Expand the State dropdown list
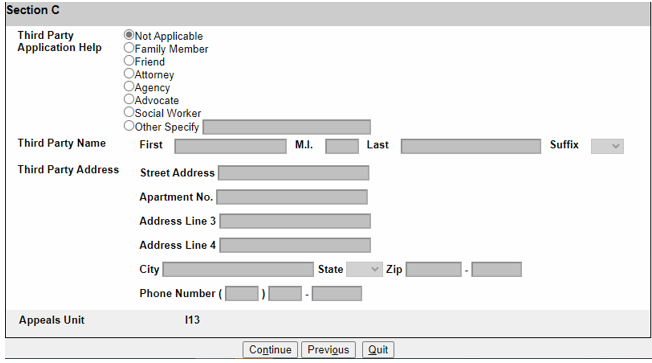This screenshot has width=652, height=363. tap(364, 269)
